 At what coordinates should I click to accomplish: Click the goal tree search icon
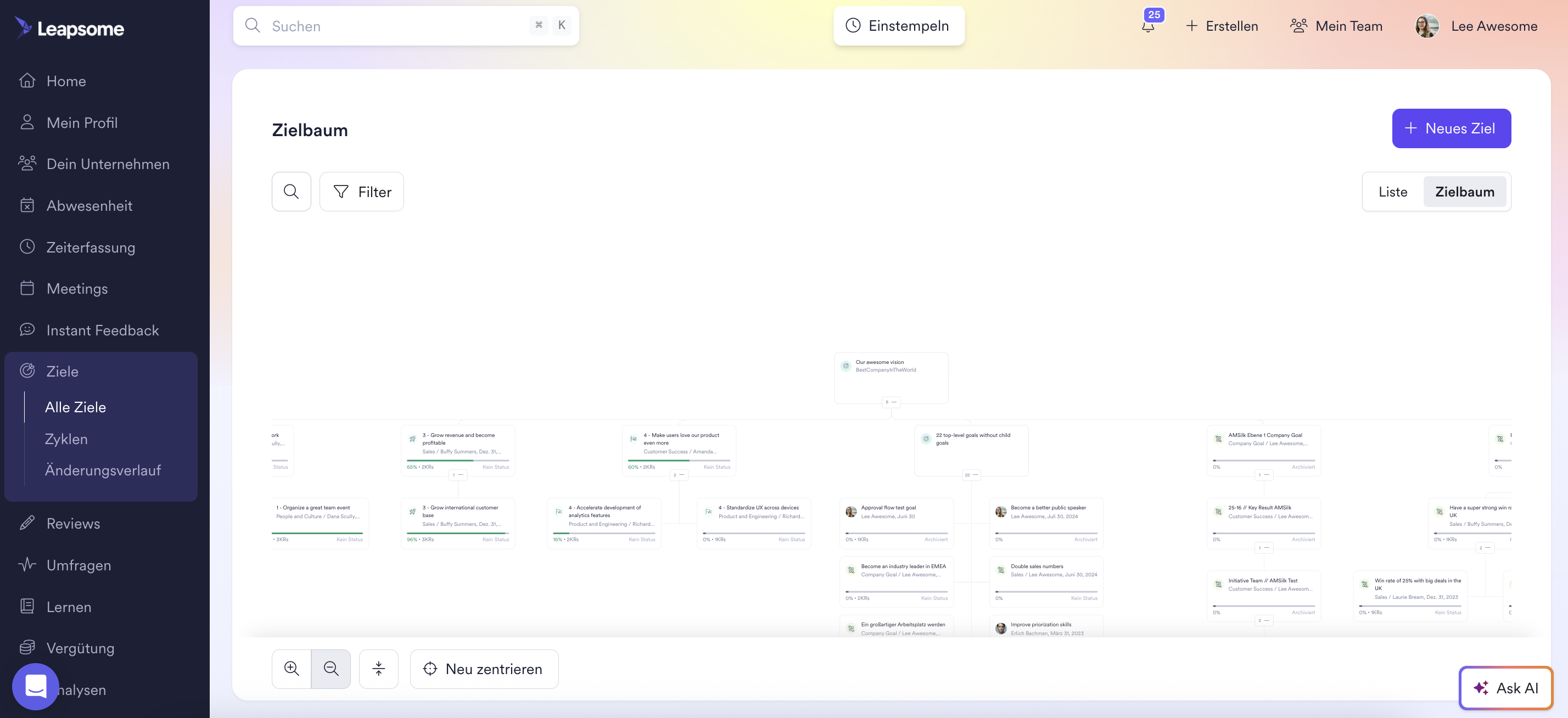tap(291, 192)
